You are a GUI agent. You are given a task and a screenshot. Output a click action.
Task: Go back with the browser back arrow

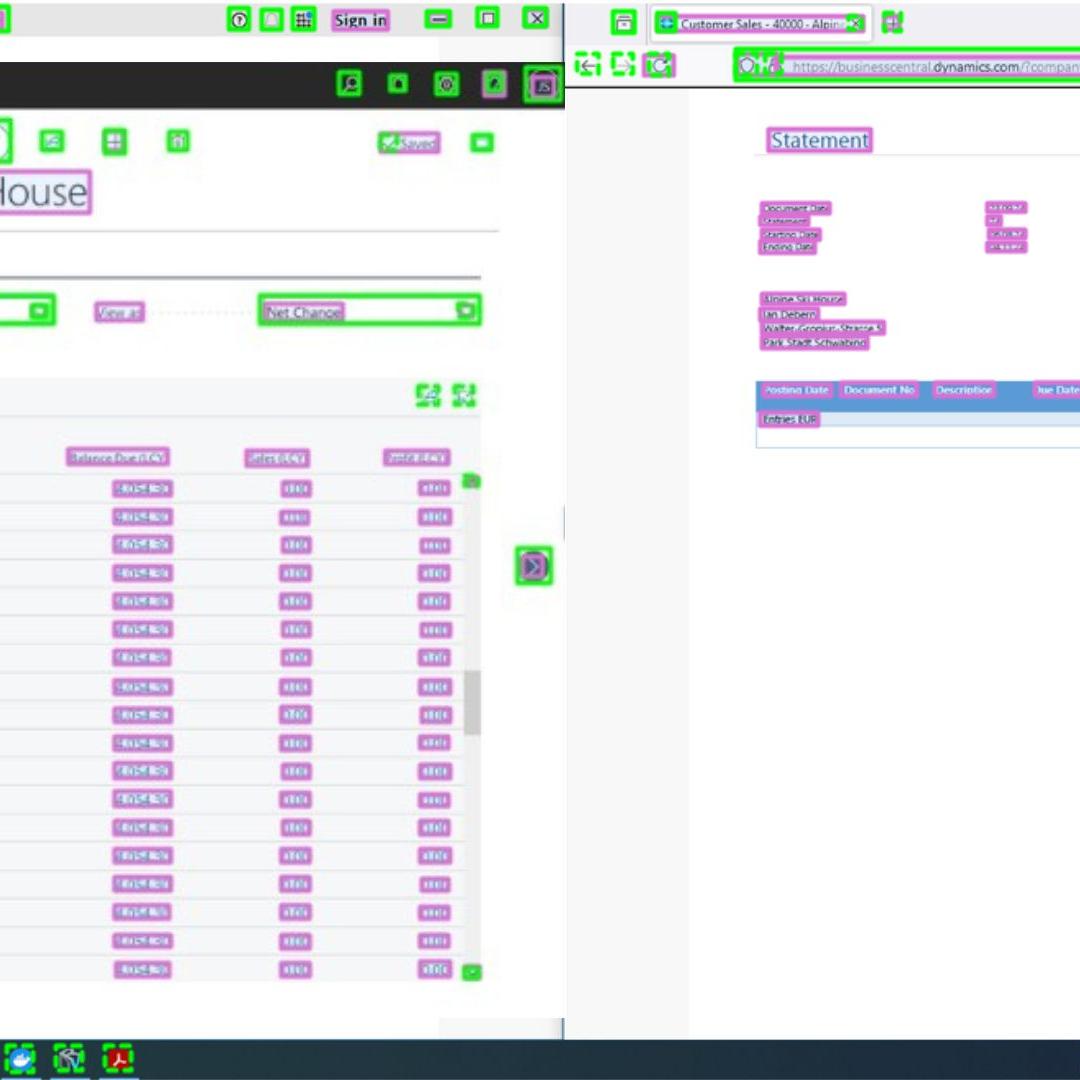589,66
